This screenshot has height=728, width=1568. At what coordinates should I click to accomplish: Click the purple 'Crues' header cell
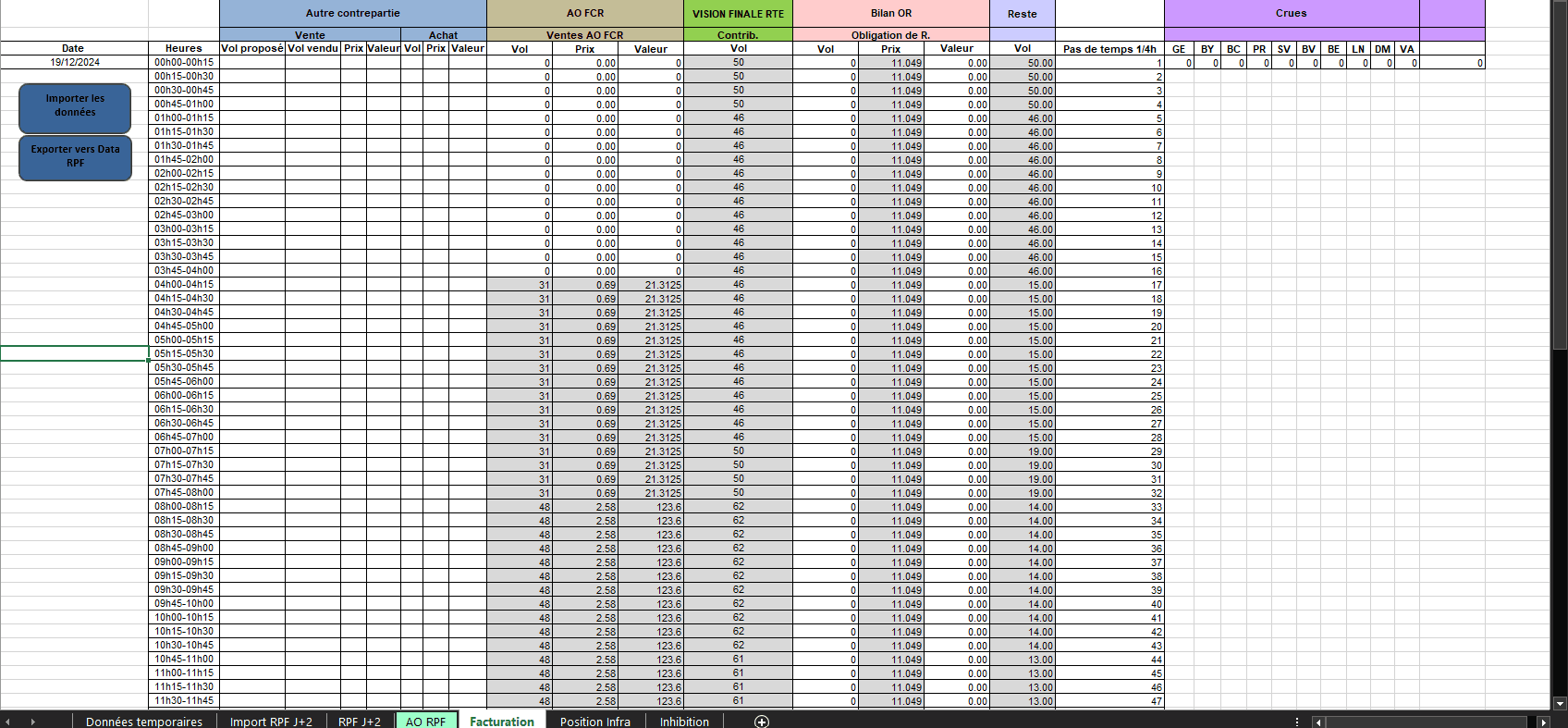(x=1291, y=14)
